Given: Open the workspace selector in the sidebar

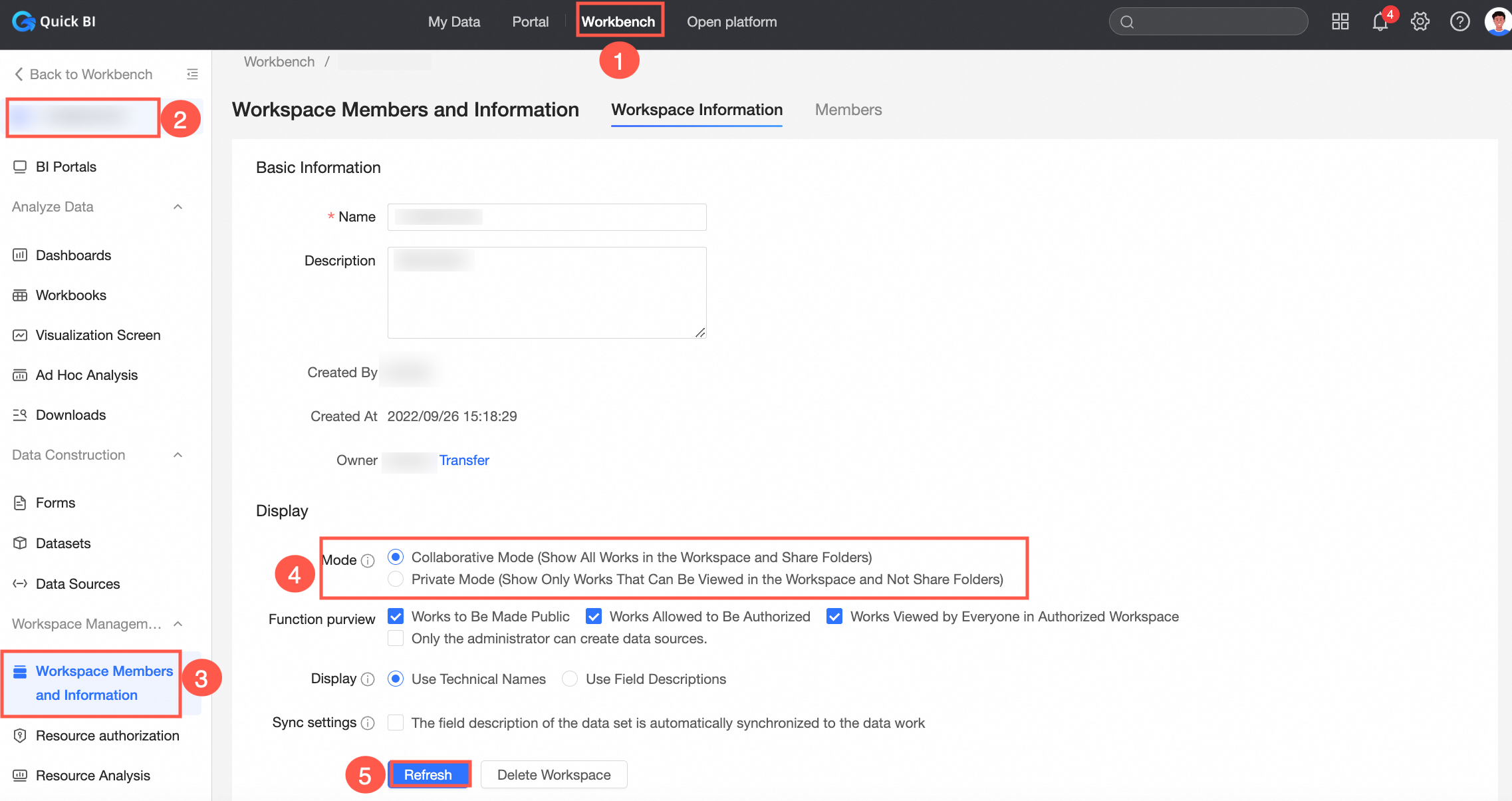Looking at the screenshot, I should click(x=83, y=118).
